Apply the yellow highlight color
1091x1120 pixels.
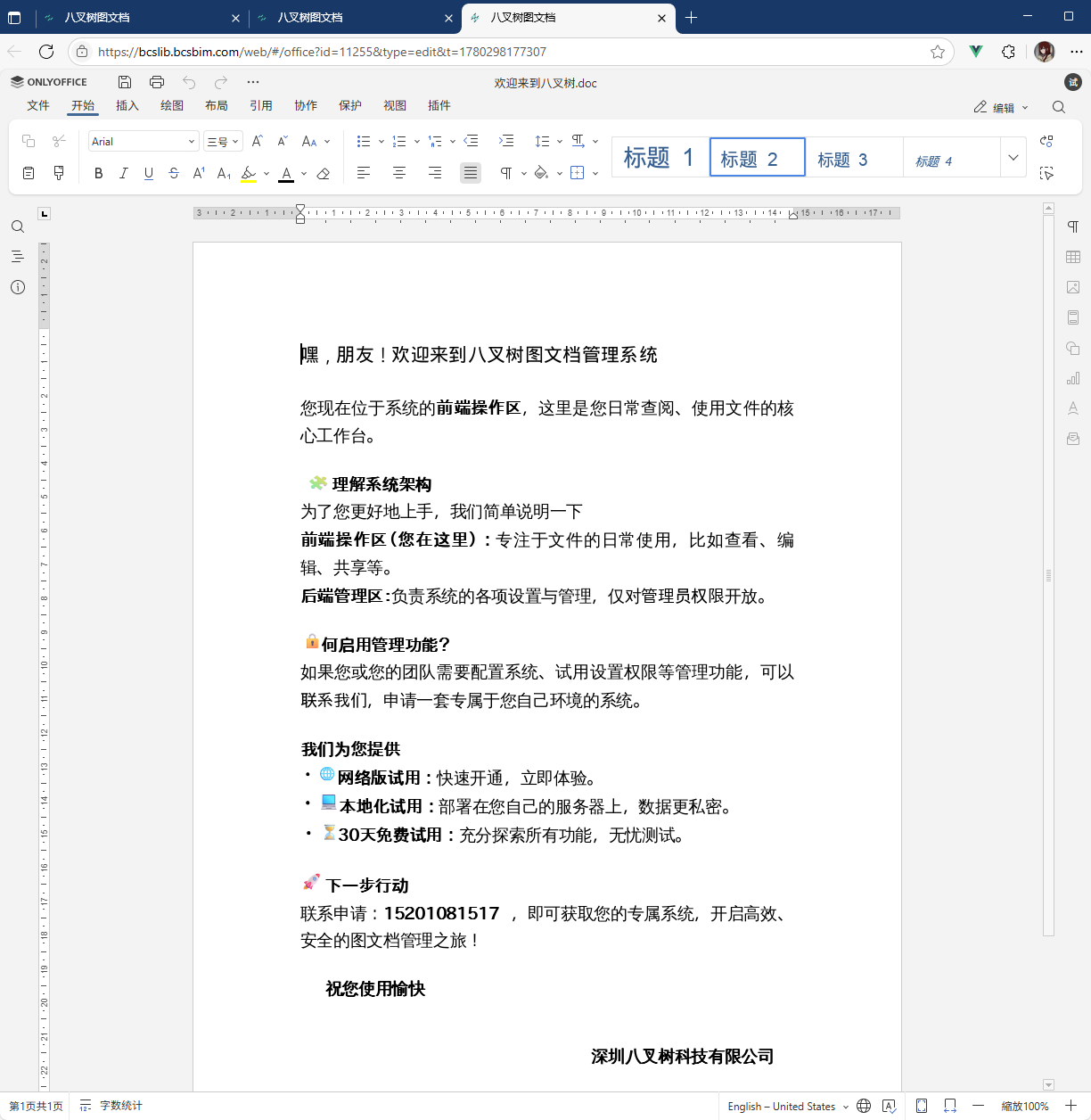coord(249,173)
